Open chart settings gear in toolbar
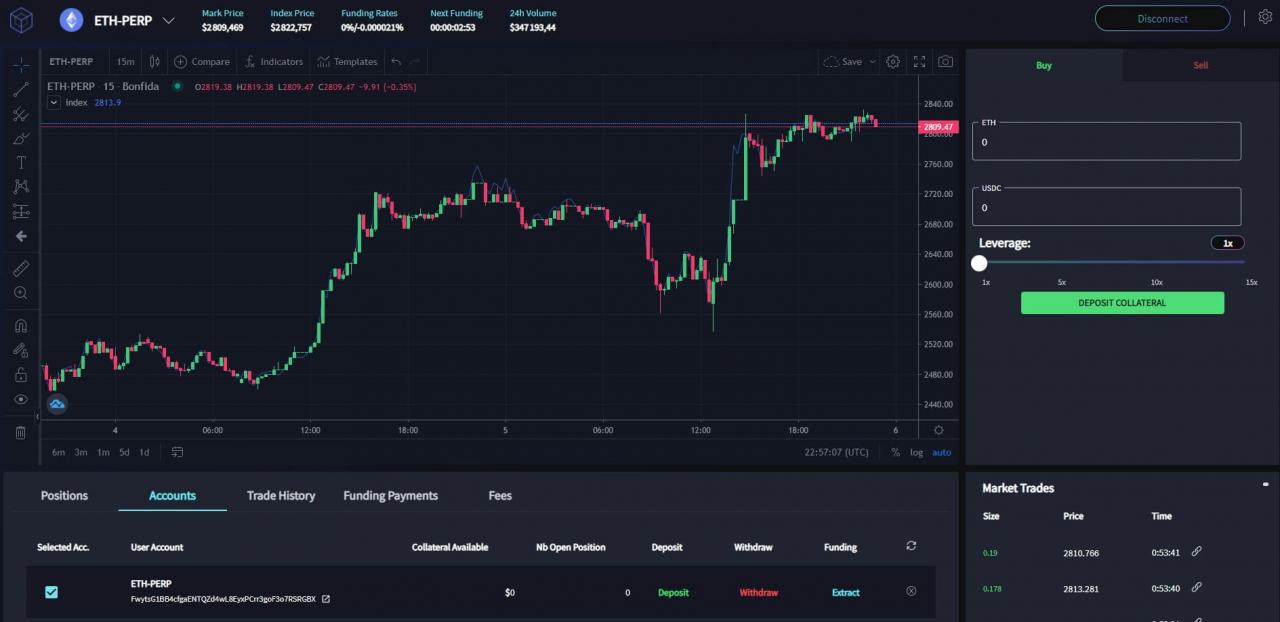 pyautogui.click(x=893, y=62)
